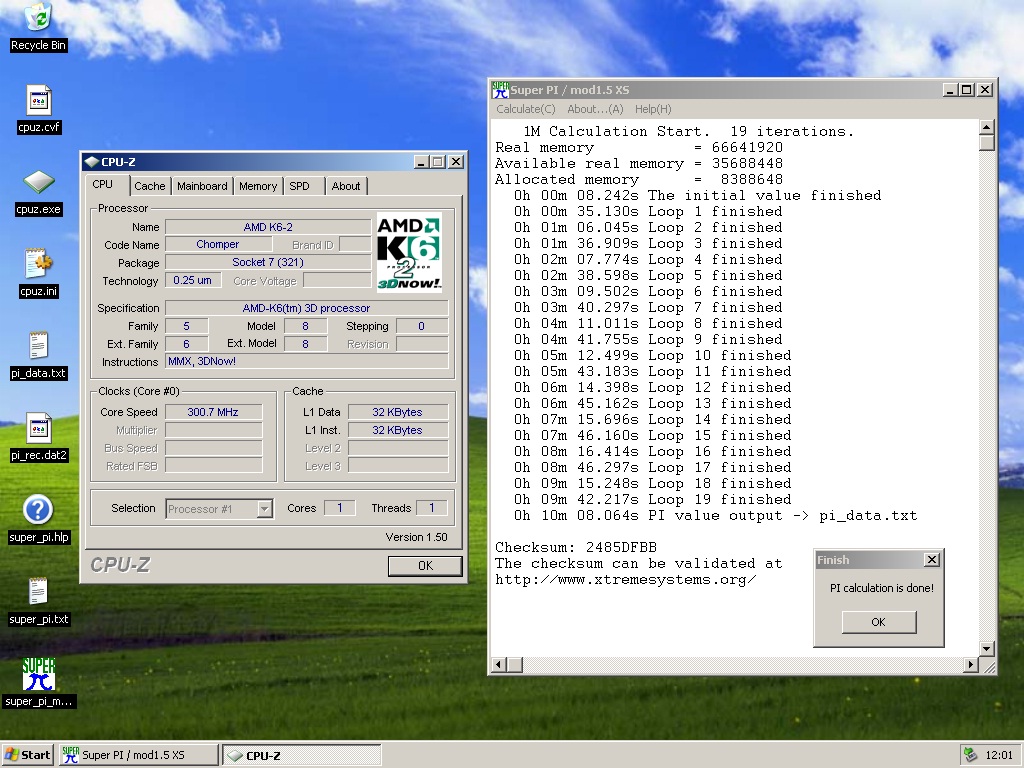Click the Checksum: 2485DFBB line
1024x768 pixels.
(576, 548)
